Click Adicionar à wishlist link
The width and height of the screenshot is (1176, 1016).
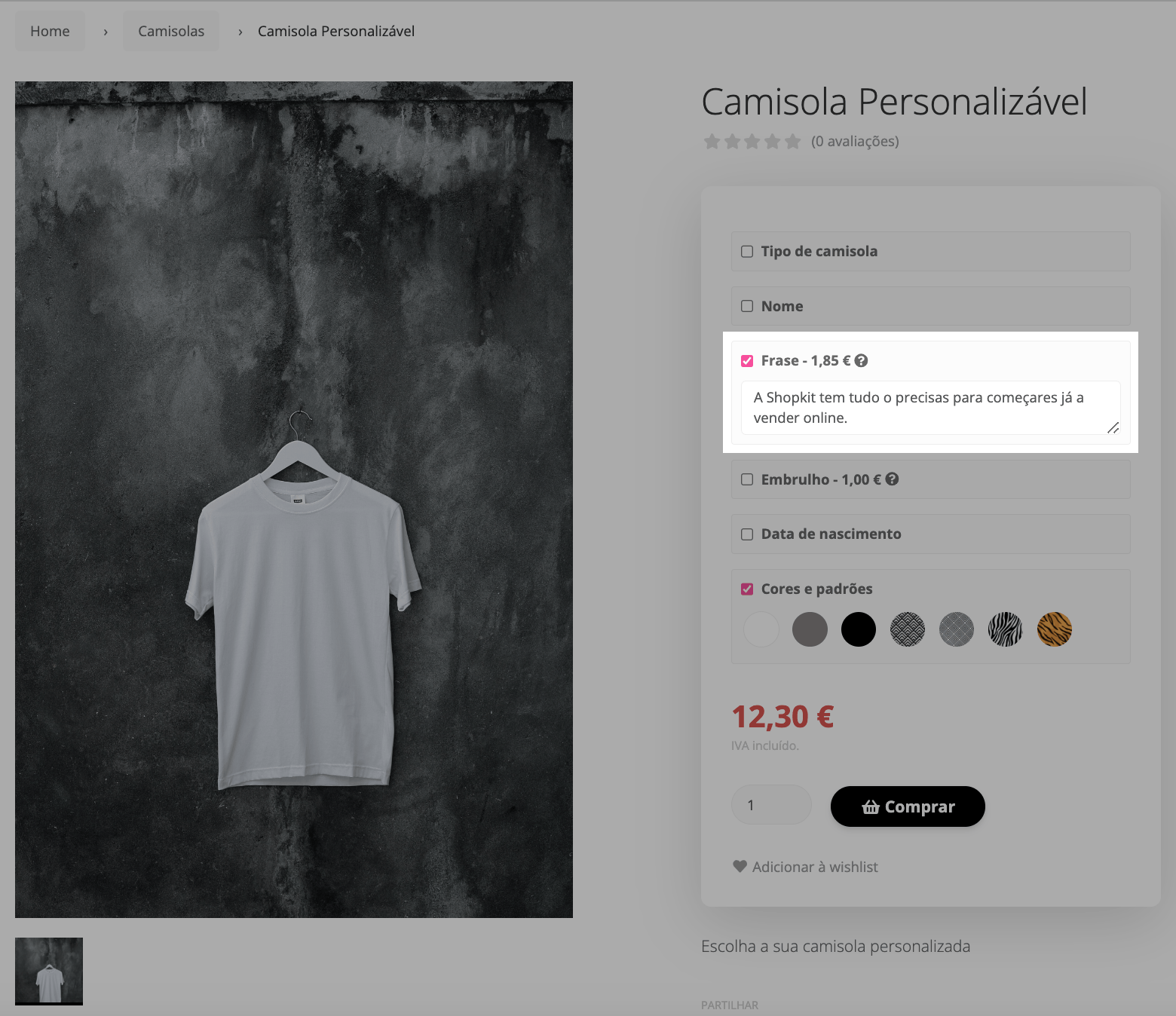tap(815, 867)
